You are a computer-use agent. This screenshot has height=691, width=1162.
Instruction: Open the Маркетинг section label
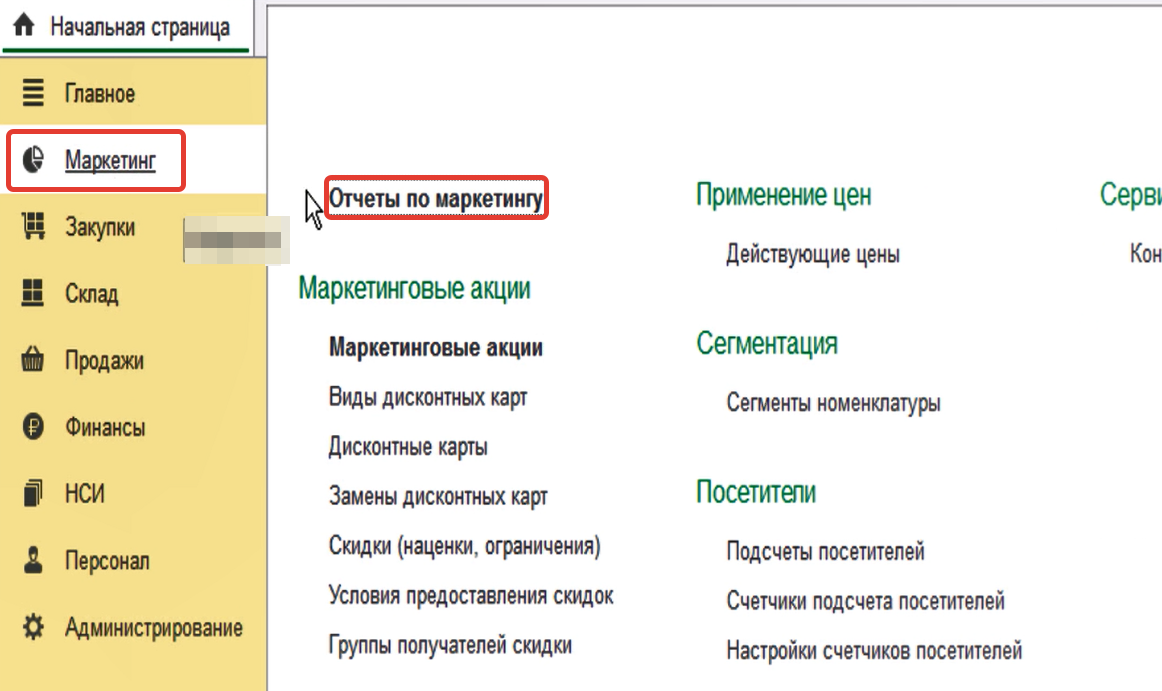110,160
